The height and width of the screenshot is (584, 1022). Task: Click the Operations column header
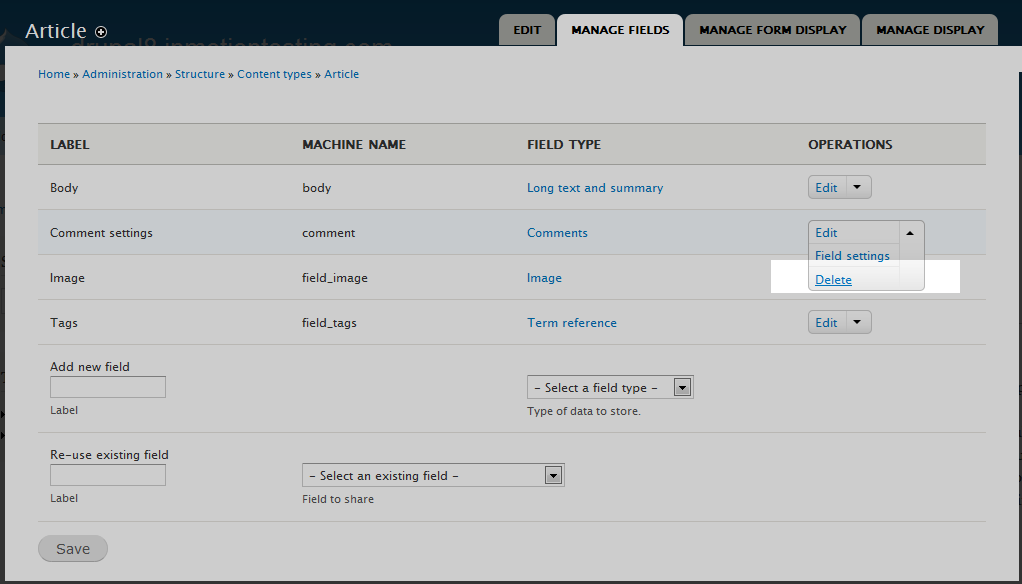850,145
